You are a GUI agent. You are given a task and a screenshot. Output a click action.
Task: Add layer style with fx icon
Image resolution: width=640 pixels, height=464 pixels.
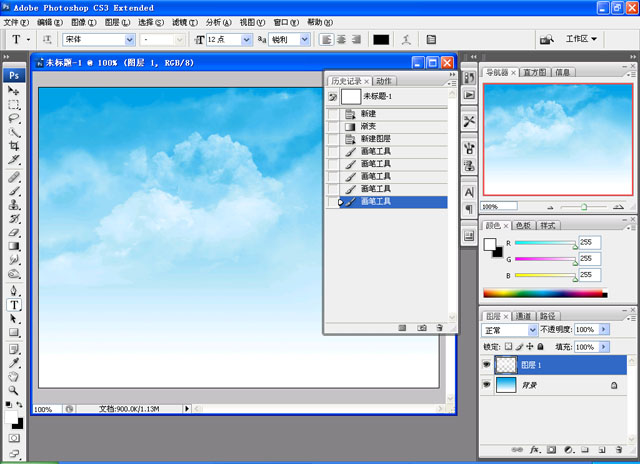535,450
